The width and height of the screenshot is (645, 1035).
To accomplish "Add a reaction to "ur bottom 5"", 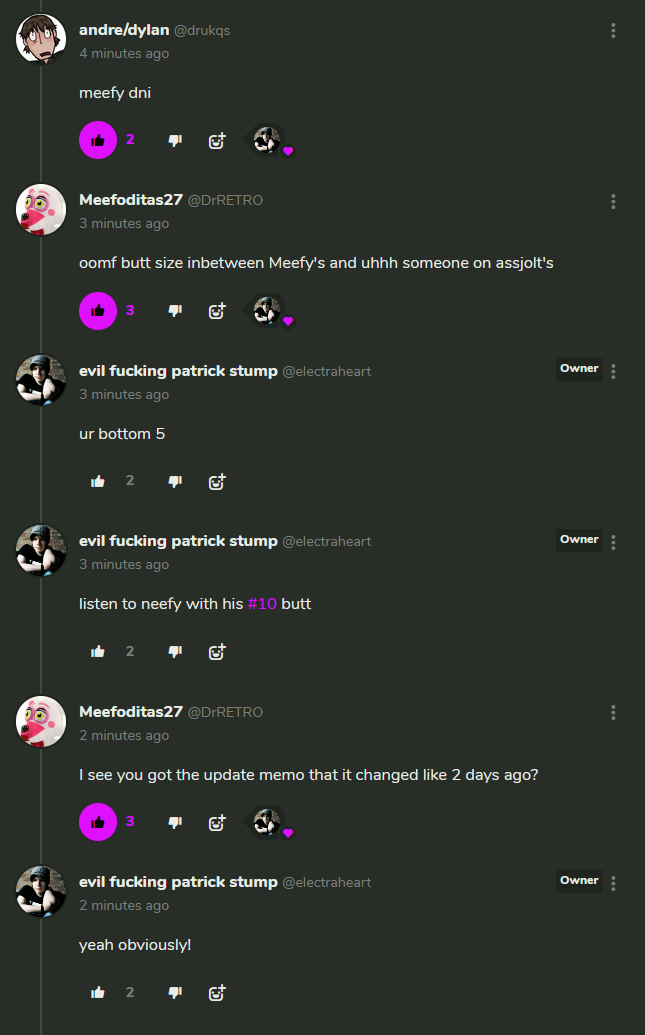I will [217, 482].
